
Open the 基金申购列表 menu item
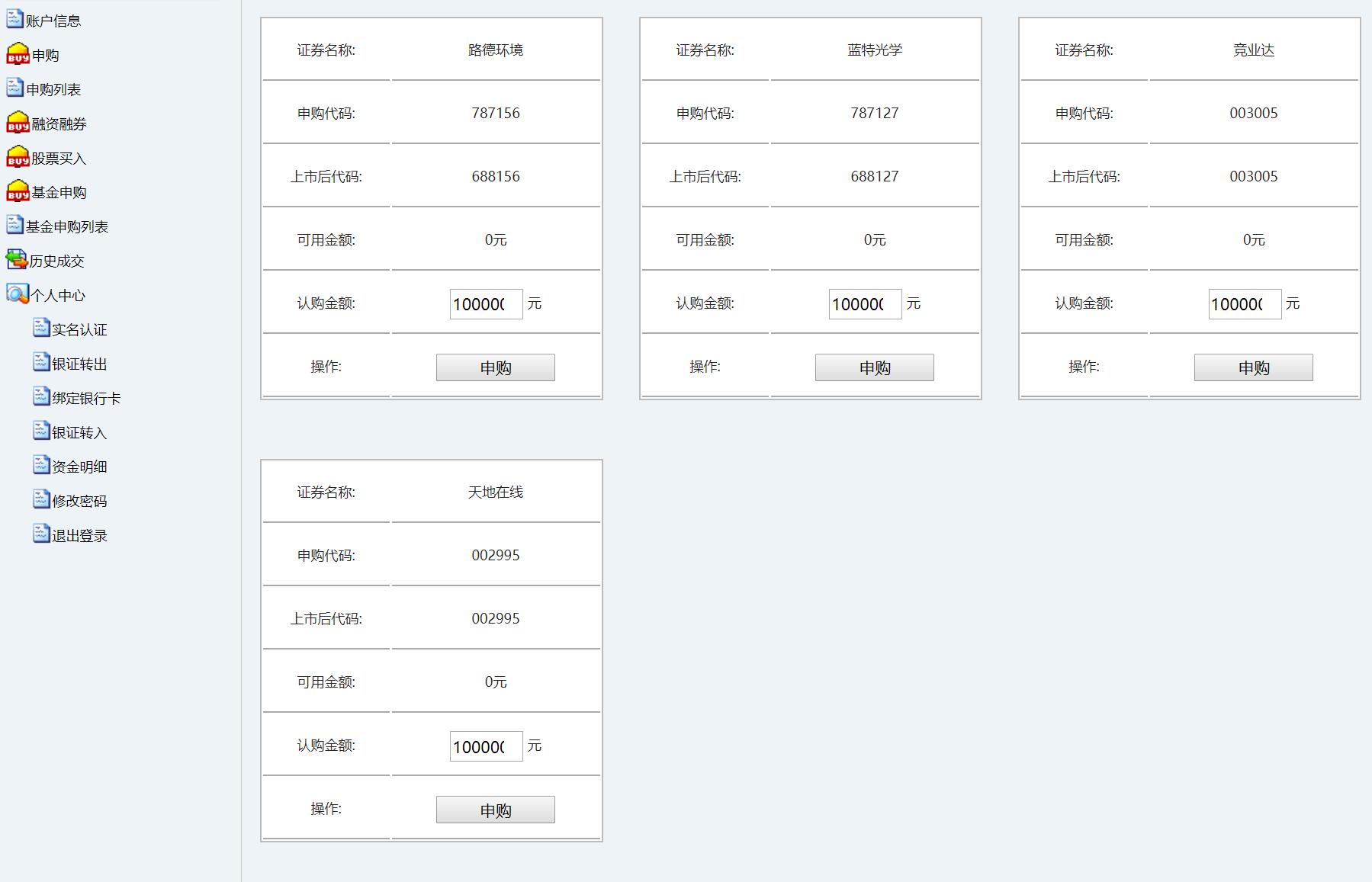[67, 226]
